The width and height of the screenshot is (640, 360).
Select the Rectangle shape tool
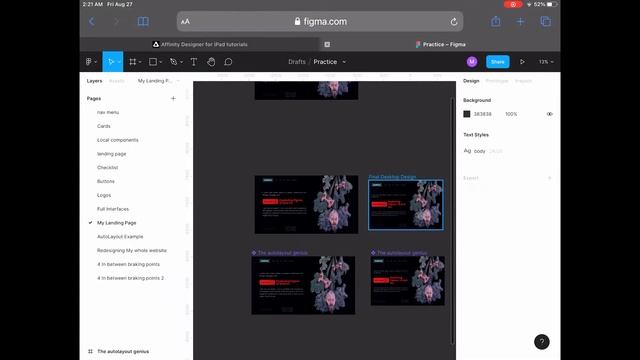pyautogui.click(x=153, y=62)
